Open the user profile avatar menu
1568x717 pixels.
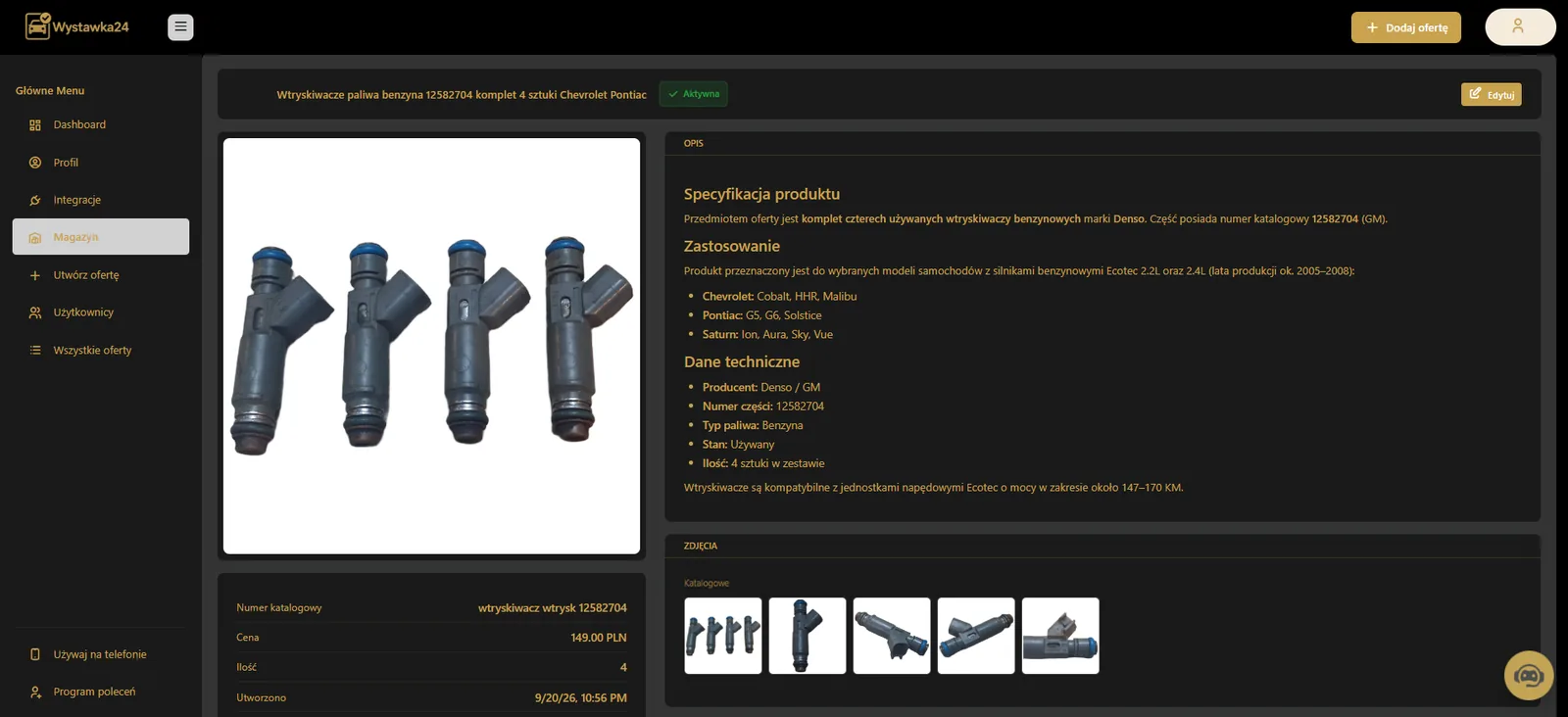[x=1520, y=26]
